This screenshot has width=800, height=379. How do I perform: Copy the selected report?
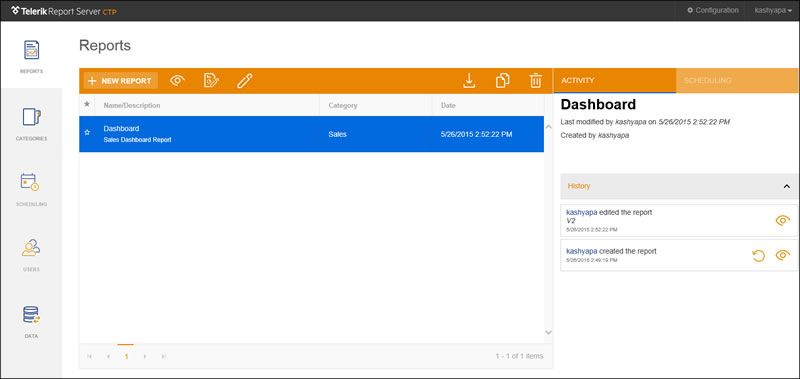(x=503, y=81)
